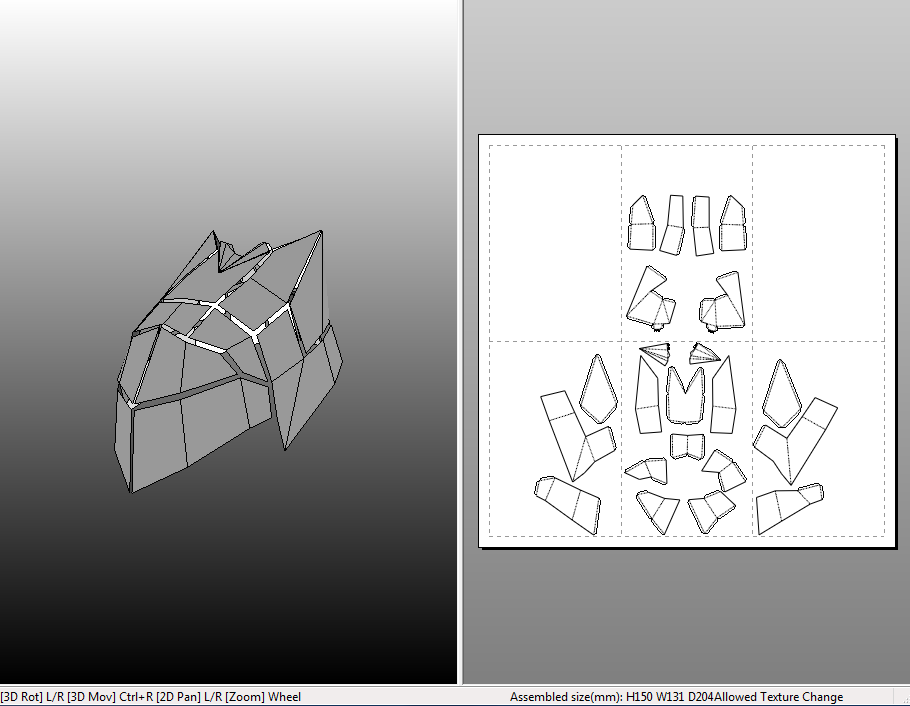Click the 'Allowed Texture Change' status text

click(x=778, y=697)
